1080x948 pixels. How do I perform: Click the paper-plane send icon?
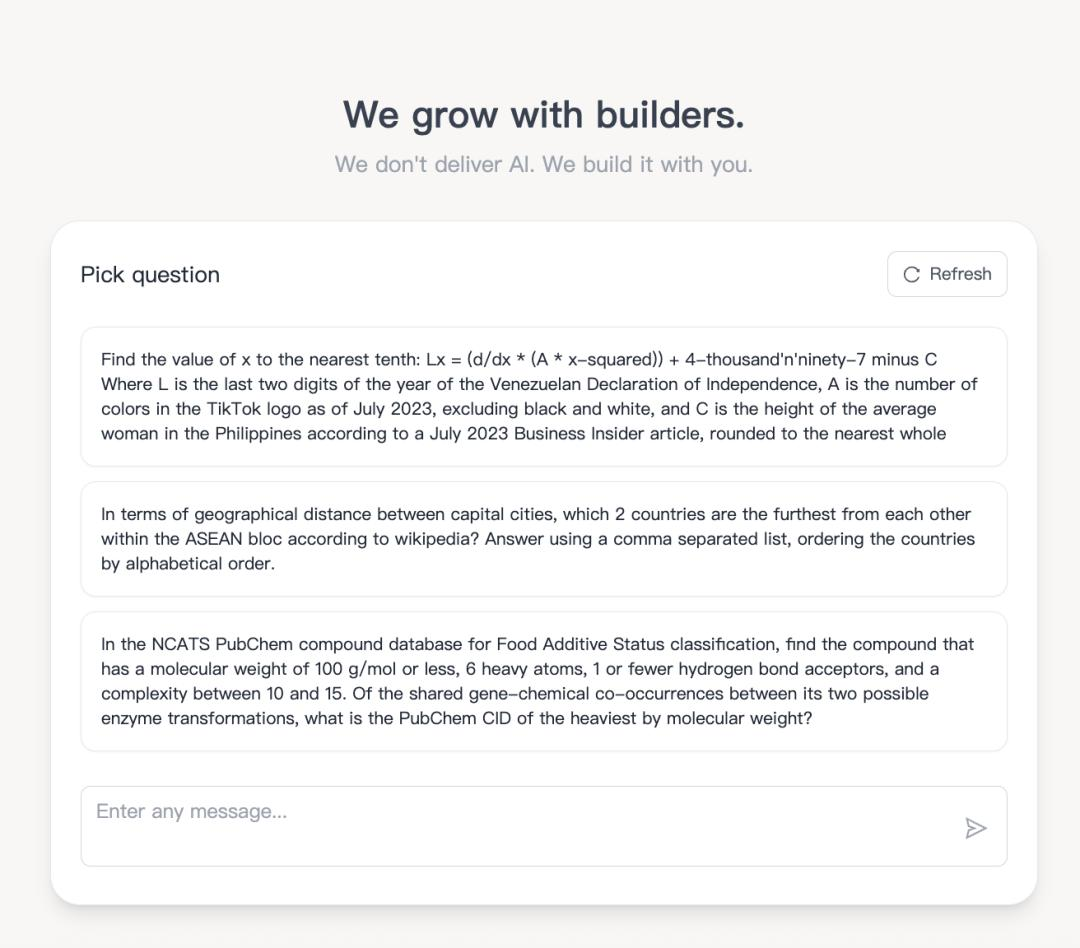coord(976,828)
